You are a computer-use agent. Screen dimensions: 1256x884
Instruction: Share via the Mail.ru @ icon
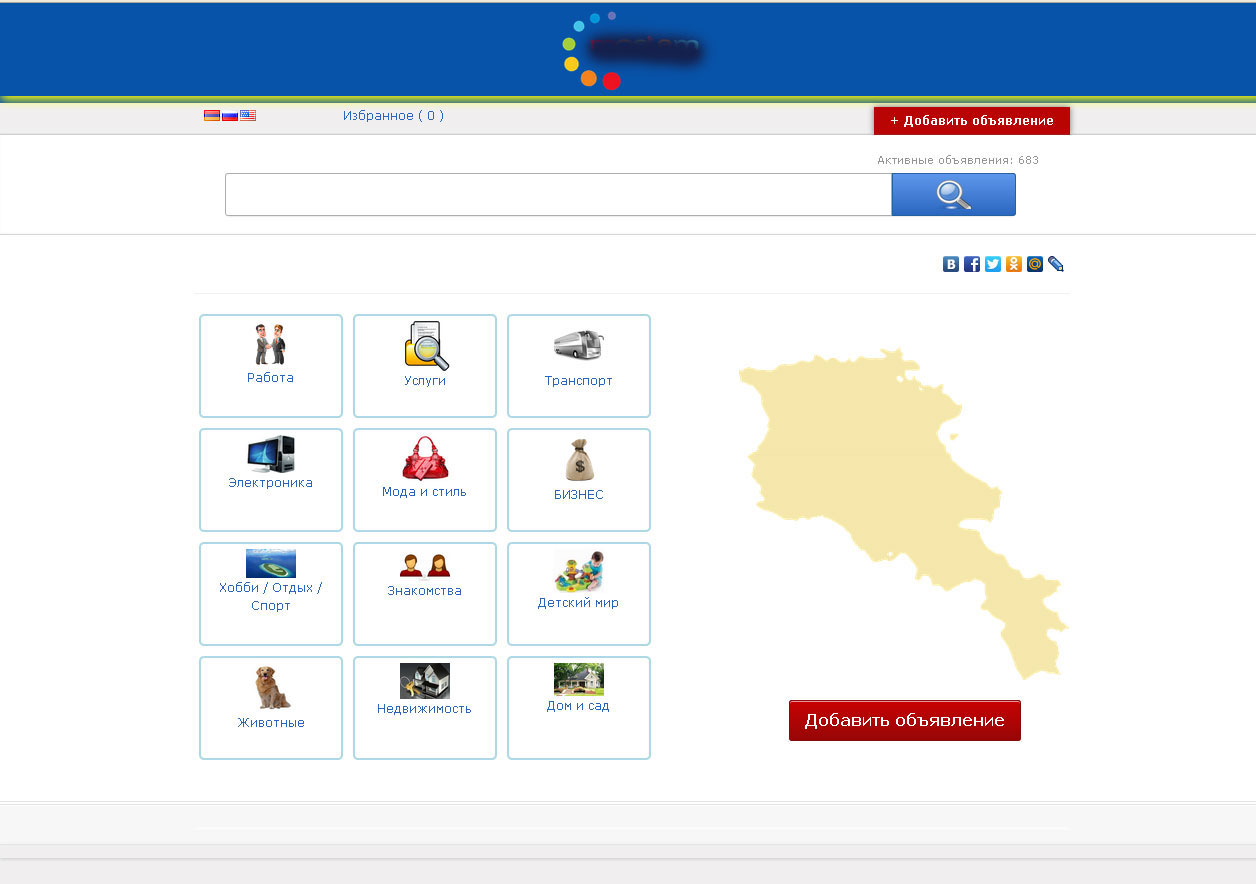(x=1035, y=264)
